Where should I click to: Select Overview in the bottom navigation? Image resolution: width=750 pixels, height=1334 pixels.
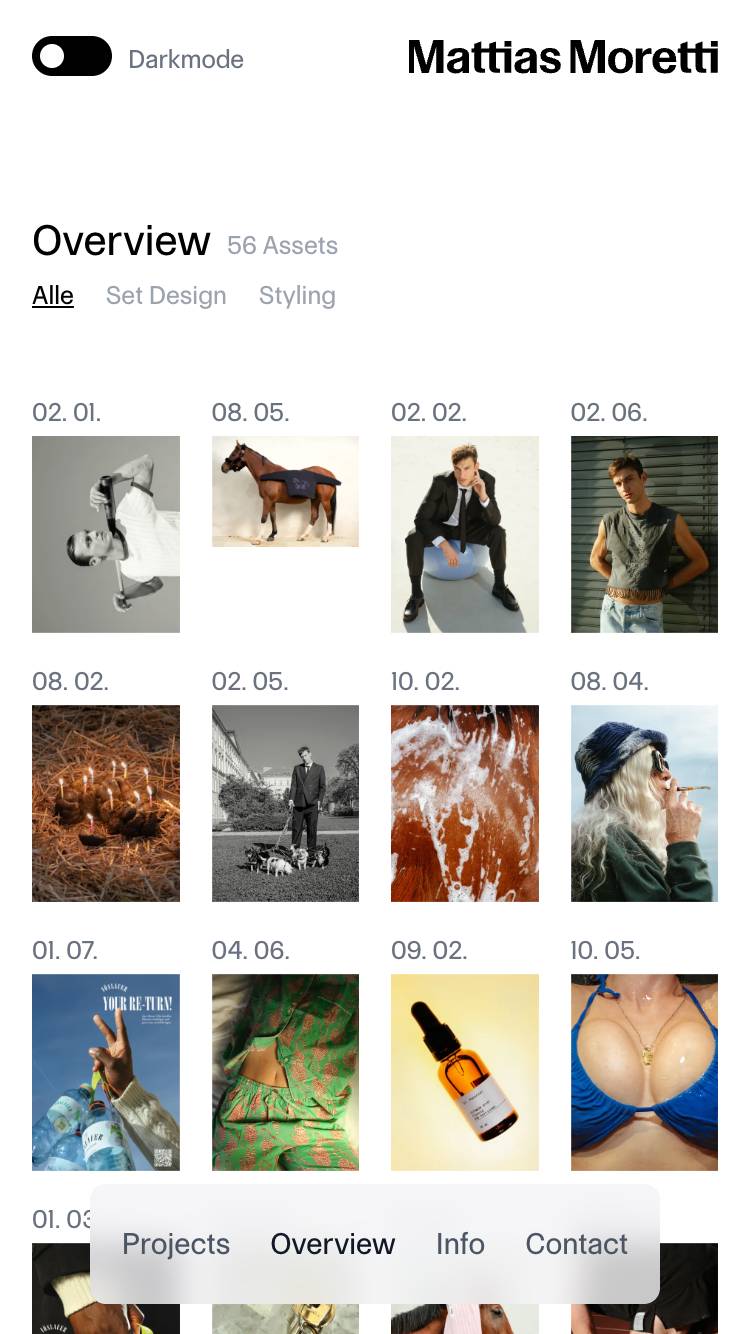pyautogui.click(x=333, y=1244)
